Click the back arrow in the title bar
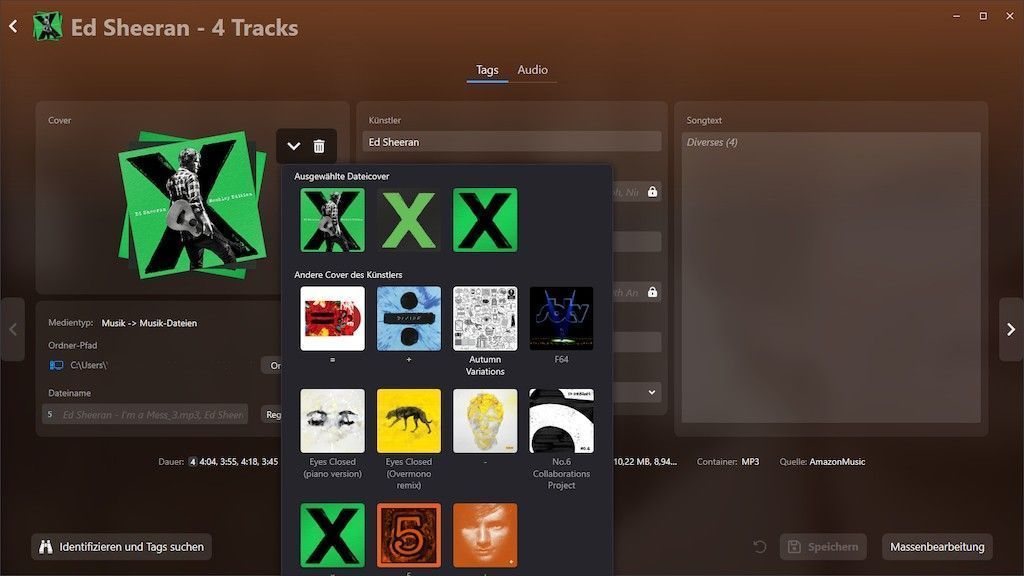Screen dimensions: 1024x576 pyautogui.click(x=13, y=27)
